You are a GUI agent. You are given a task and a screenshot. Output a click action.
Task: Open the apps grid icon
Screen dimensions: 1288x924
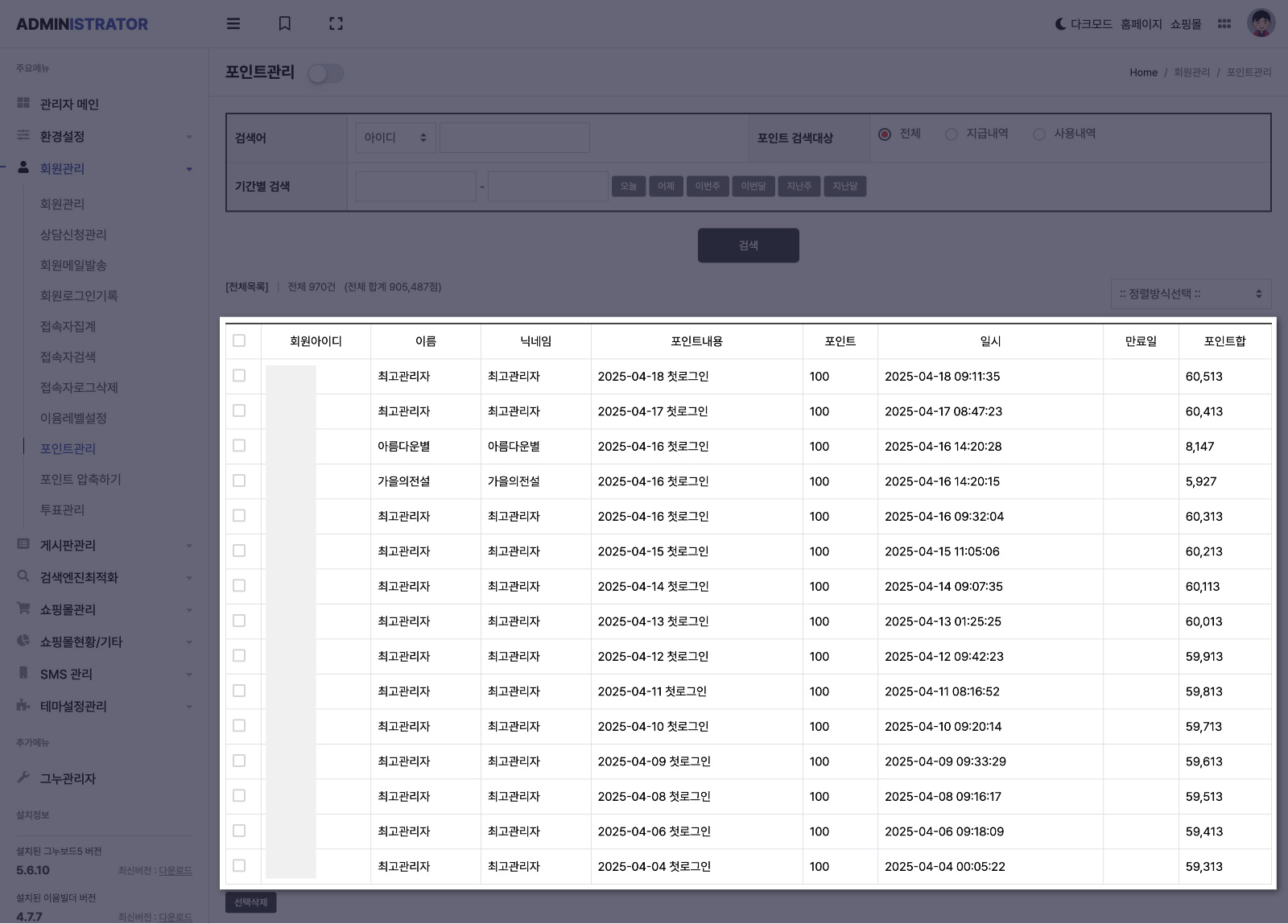(x=1224, y=23)
